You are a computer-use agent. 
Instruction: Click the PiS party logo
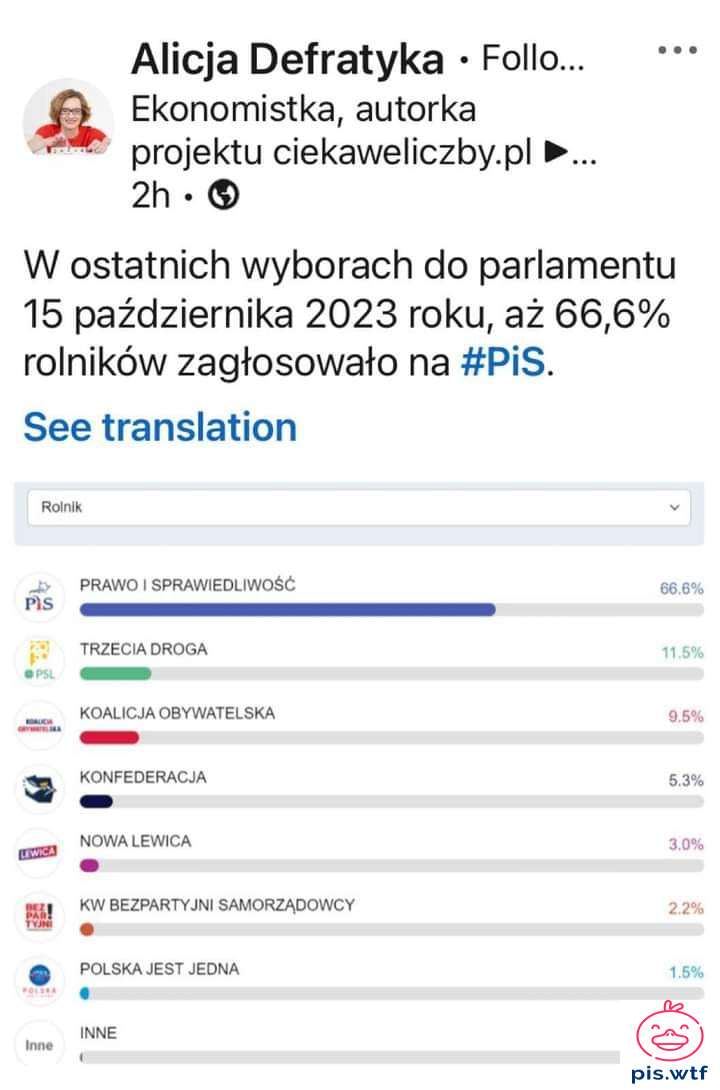coord(40,597)
